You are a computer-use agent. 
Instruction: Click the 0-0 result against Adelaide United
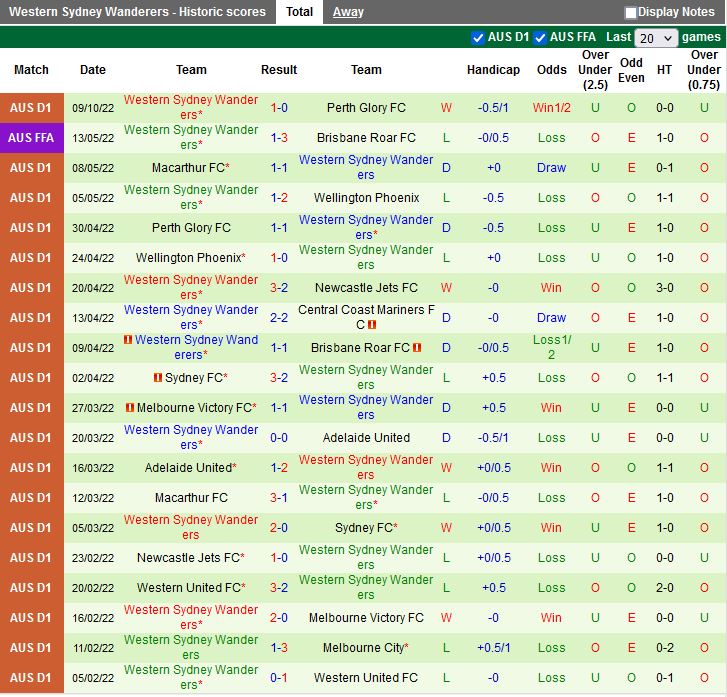pos(279,437)
